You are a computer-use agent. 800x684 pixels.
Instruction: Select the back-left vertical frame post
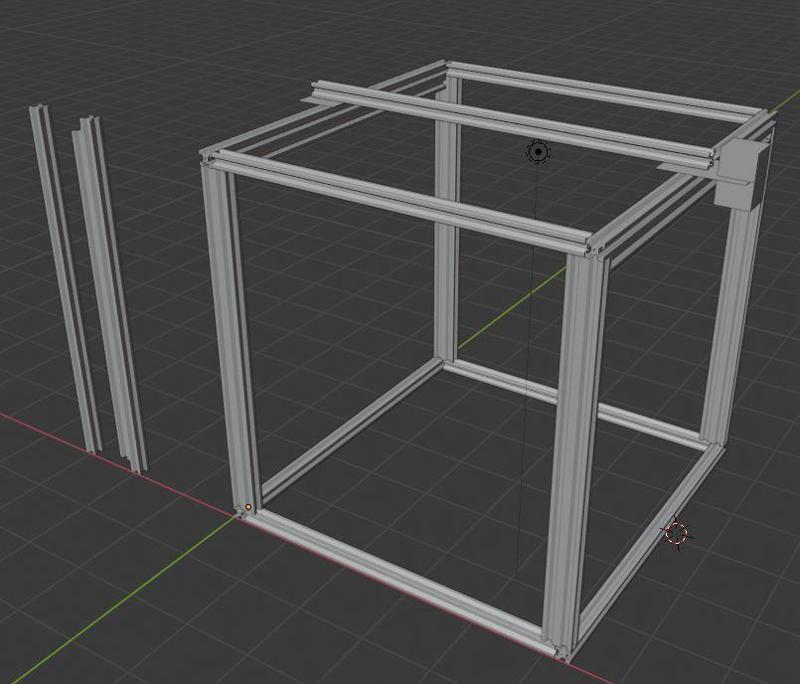click(447, 219)
